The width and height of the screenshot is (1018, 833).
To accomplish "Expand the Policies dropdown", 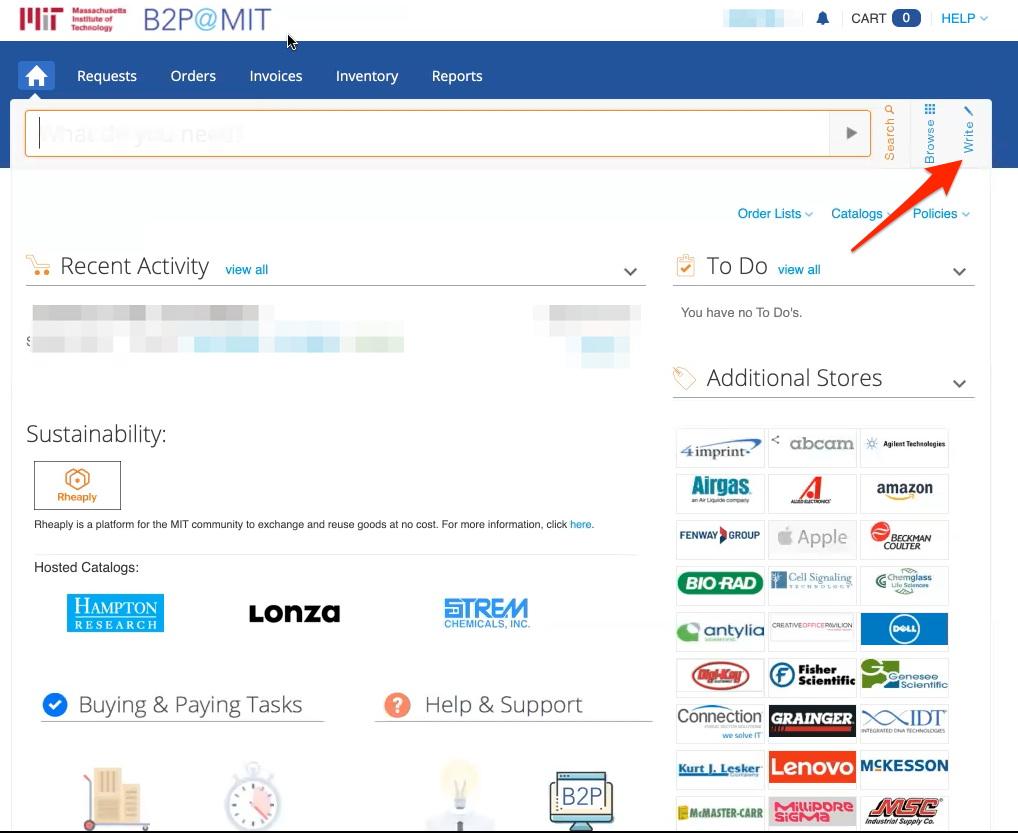I will 941,214.
